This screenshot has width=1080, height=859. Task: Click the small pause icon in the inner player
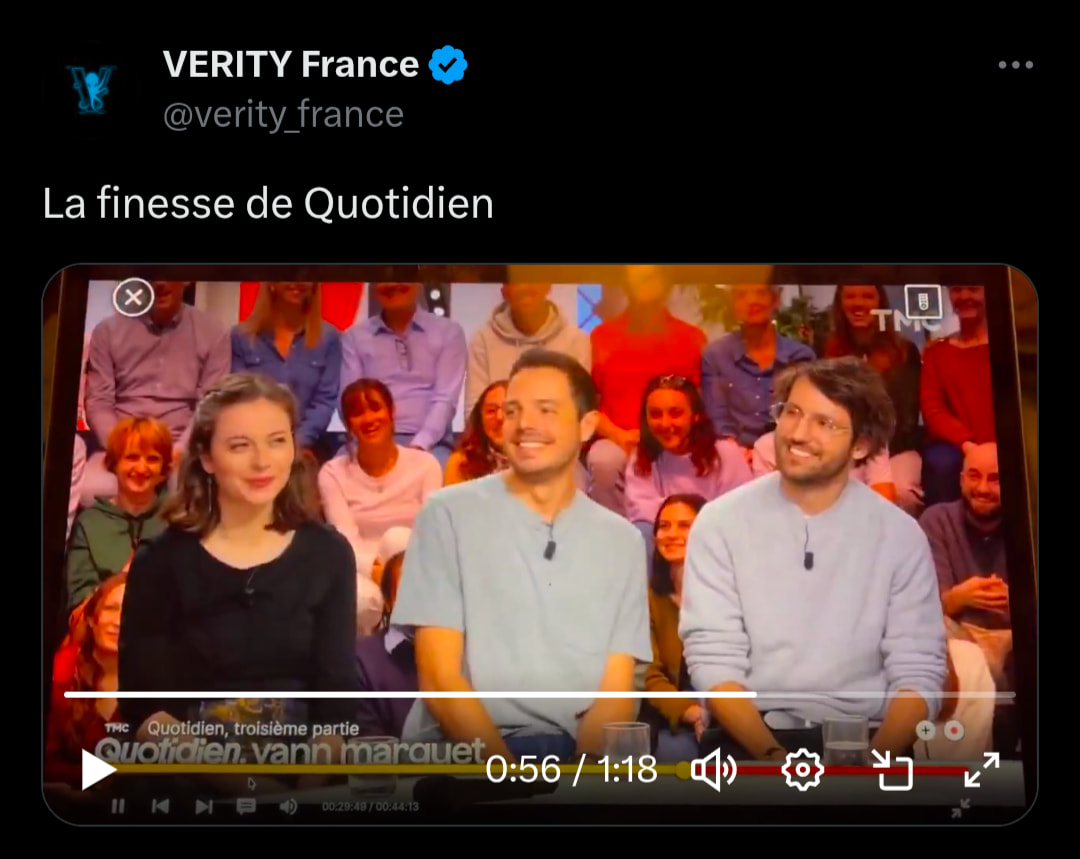pyautogui.click(x=118, y=806)
